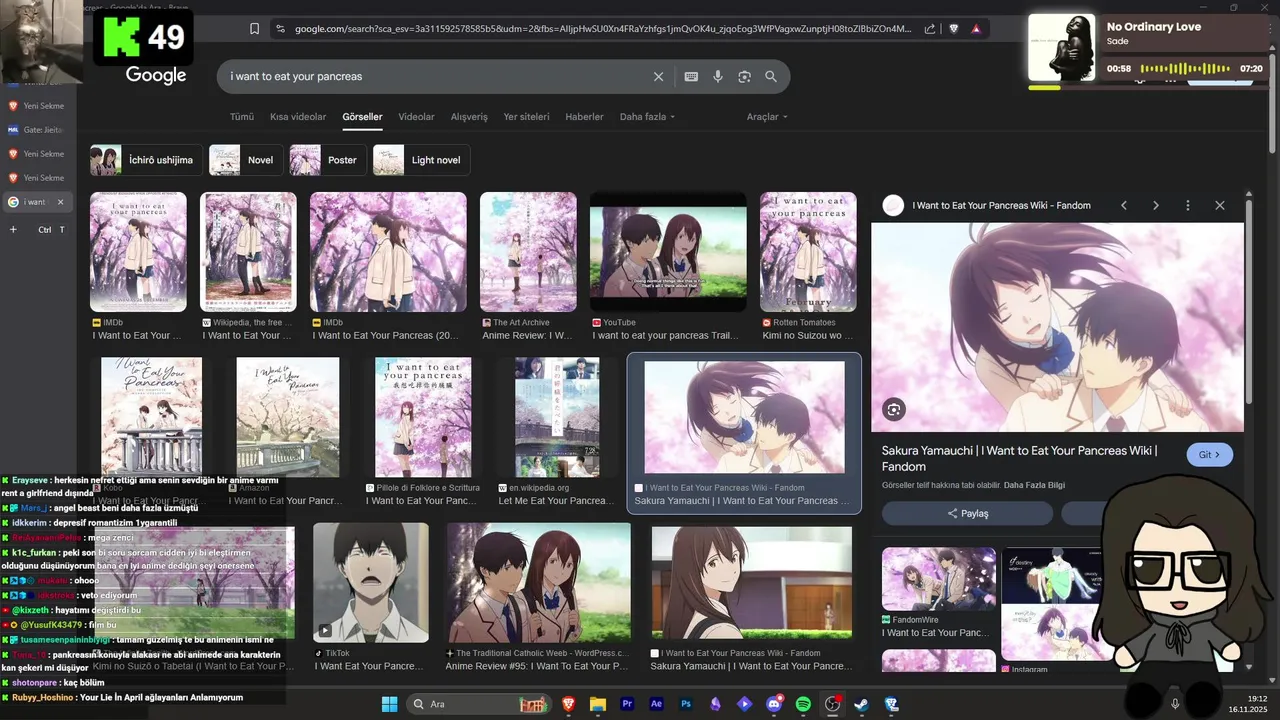Open the Windows Start menu
1280x720 pixels.
coord(389,704)
